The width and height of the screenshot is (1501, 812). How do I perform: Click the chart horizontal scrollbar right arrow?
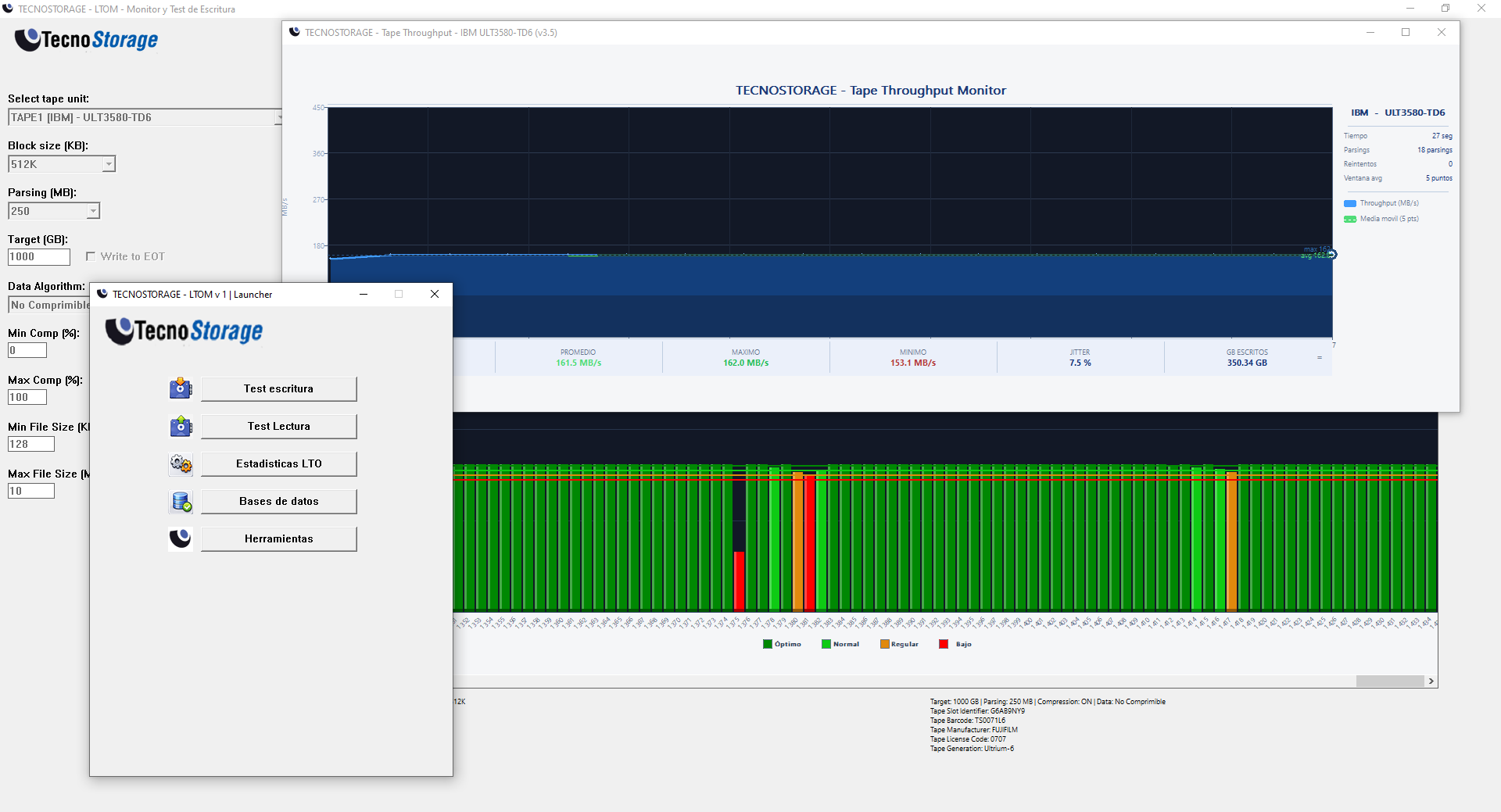pyautogui.click(x=1431, y=681)
